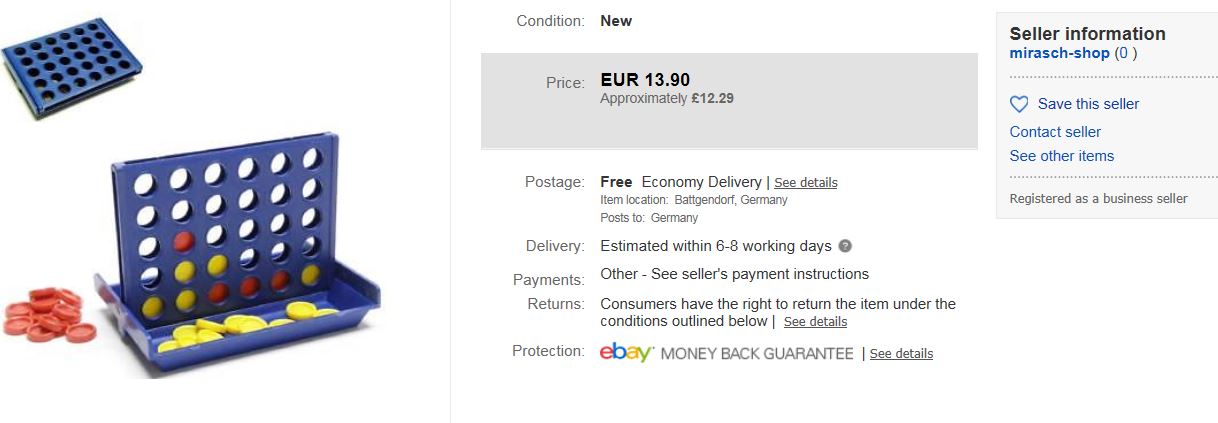The height and width of the screenshot is (423, 1218).
Task: Click MONEY BACK GUARANTEE text
Action: click(757, 354)
